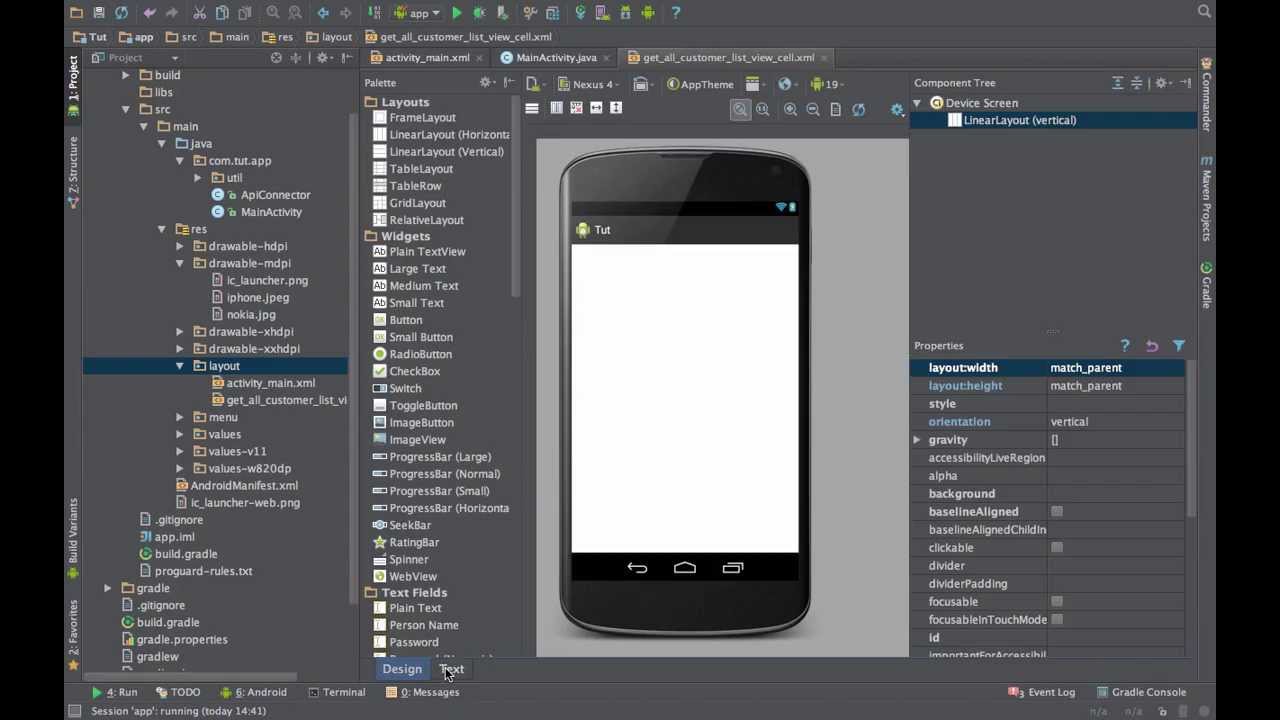Click the Help question mark in toolbar
The image size is (1280, 720).
(676, 13)
